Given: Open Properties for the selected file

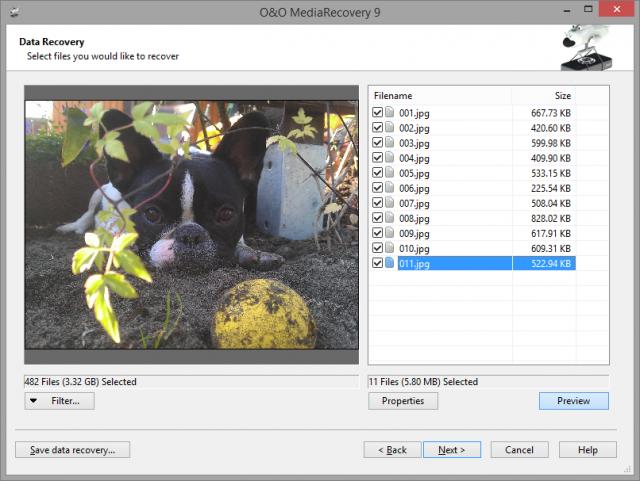Looking at the screenshot, I should pyautogui.click(x=403, y=401).
